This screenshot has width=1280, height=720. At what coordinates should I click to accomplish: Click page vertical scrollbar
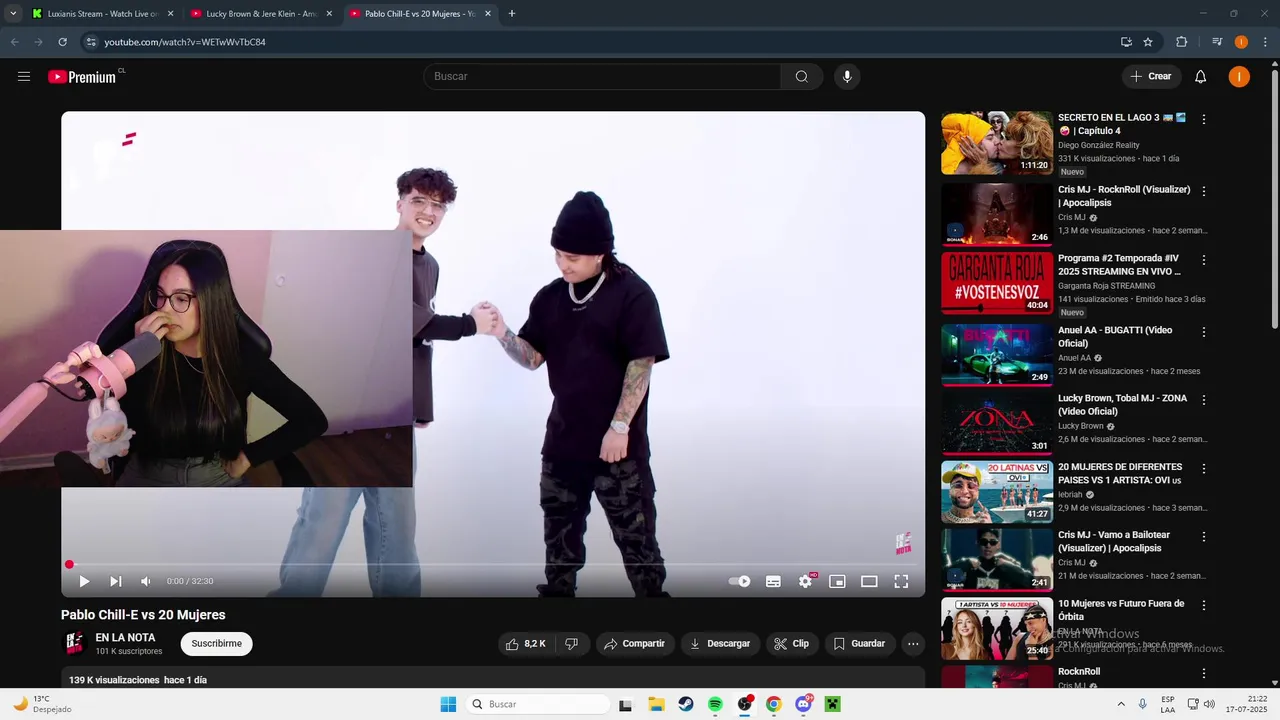(x=1274, y=200)
